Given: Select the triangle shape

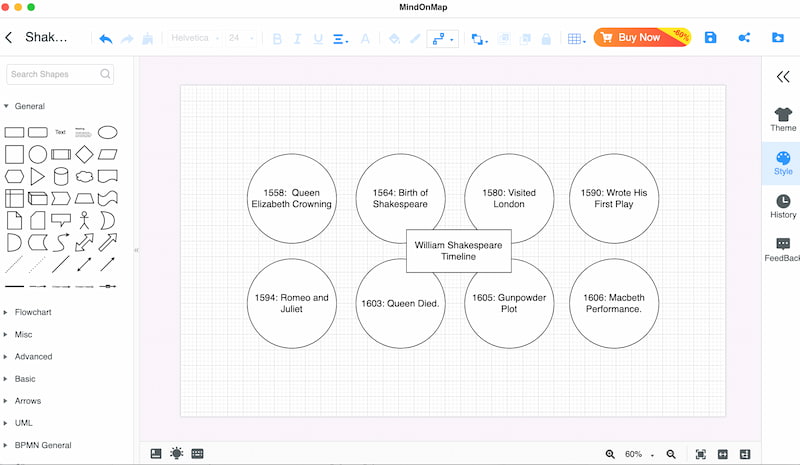Looking at the screenshot, I should (37, 177).
